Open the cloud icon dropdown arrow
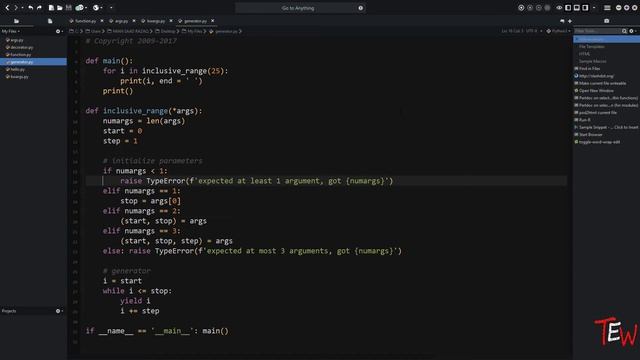 [86, 8]
